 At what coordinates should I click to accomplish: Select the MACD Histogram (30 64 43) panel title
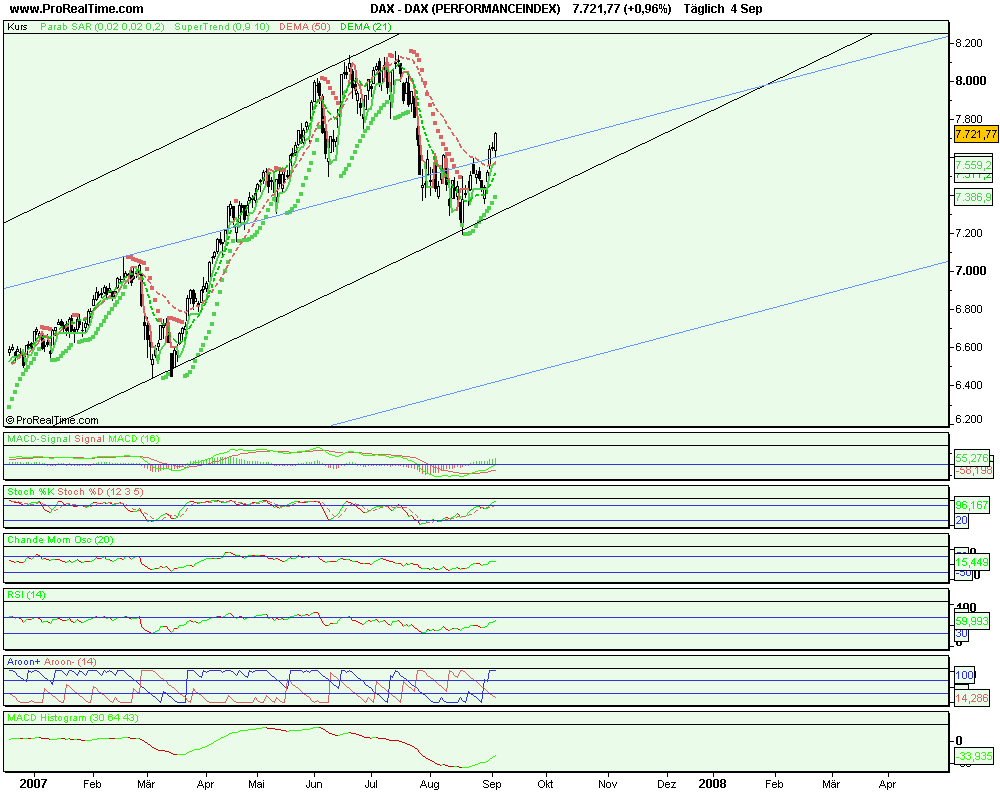point(73,718)
